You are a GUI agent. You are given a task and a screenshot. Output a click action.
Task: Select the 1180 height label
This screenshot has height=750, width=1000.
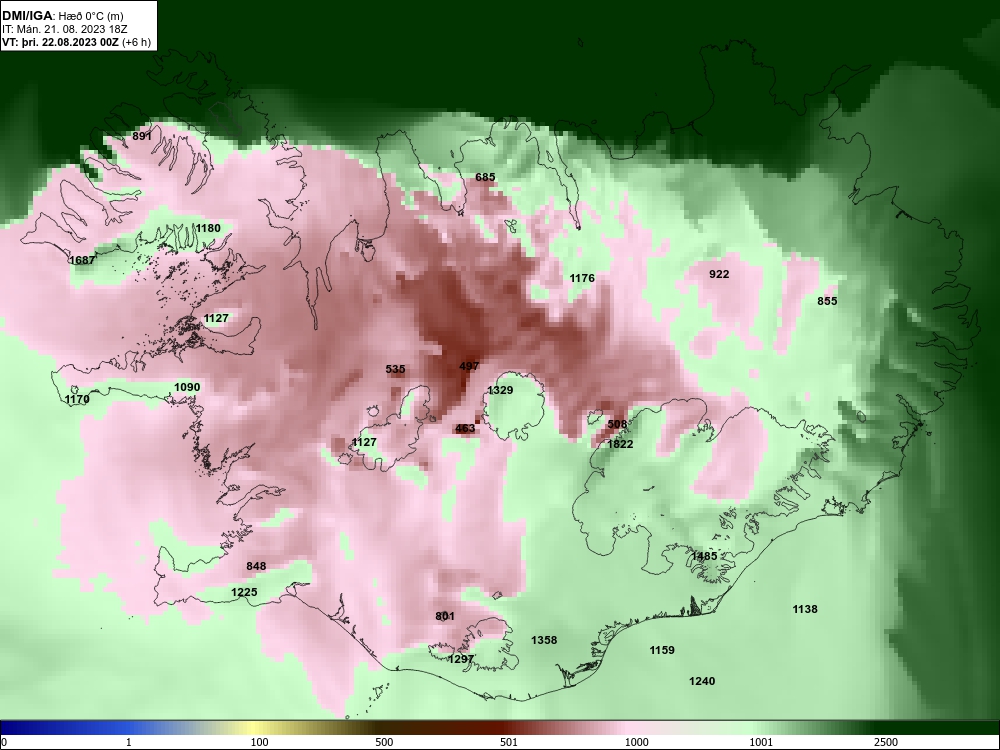[208, 228]
